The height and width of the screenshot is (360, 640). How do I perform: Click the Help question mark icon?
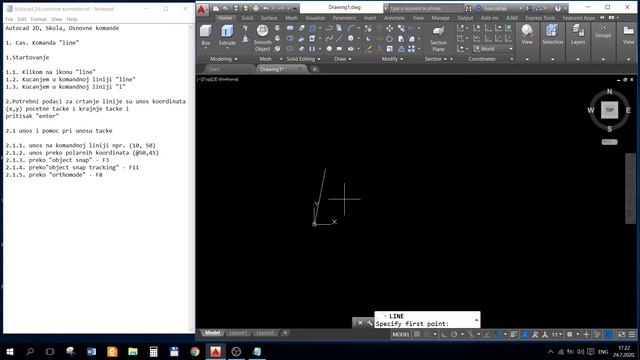click(558, 8)
